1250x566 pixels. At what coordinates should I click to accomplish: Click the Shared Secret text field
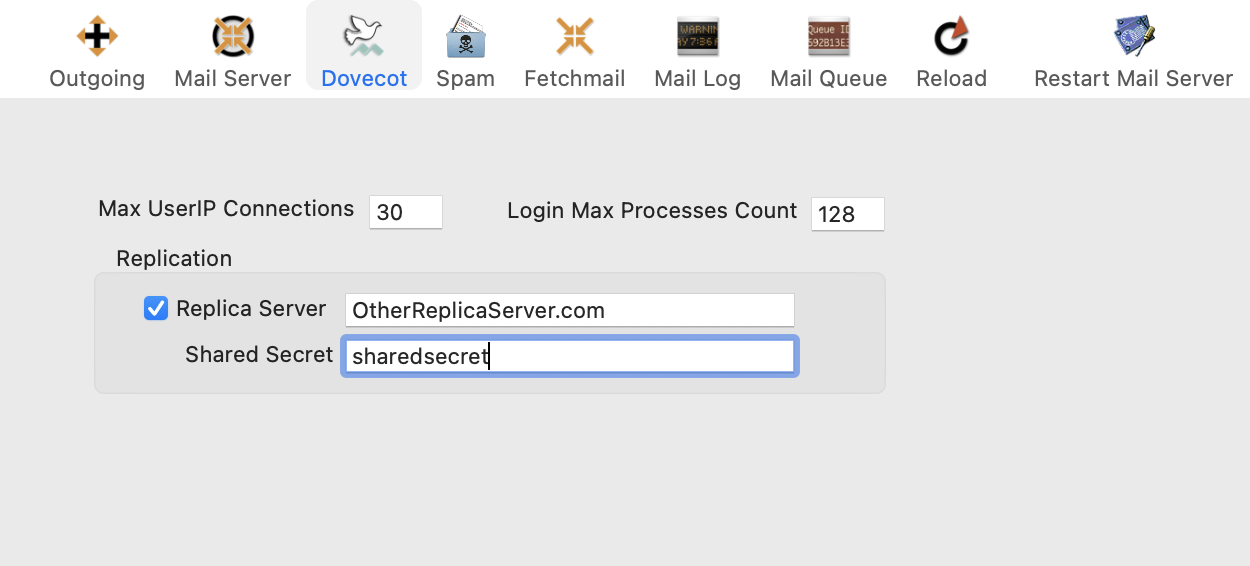[x=569, y=357]
